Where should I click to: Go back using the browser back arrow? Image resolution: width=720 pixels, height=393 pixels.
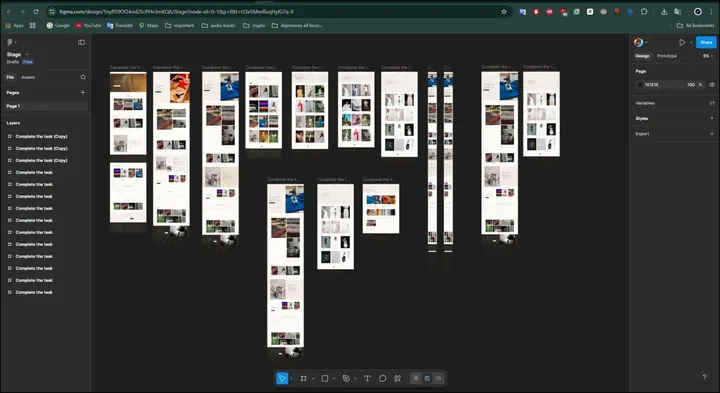click(9, 11)
